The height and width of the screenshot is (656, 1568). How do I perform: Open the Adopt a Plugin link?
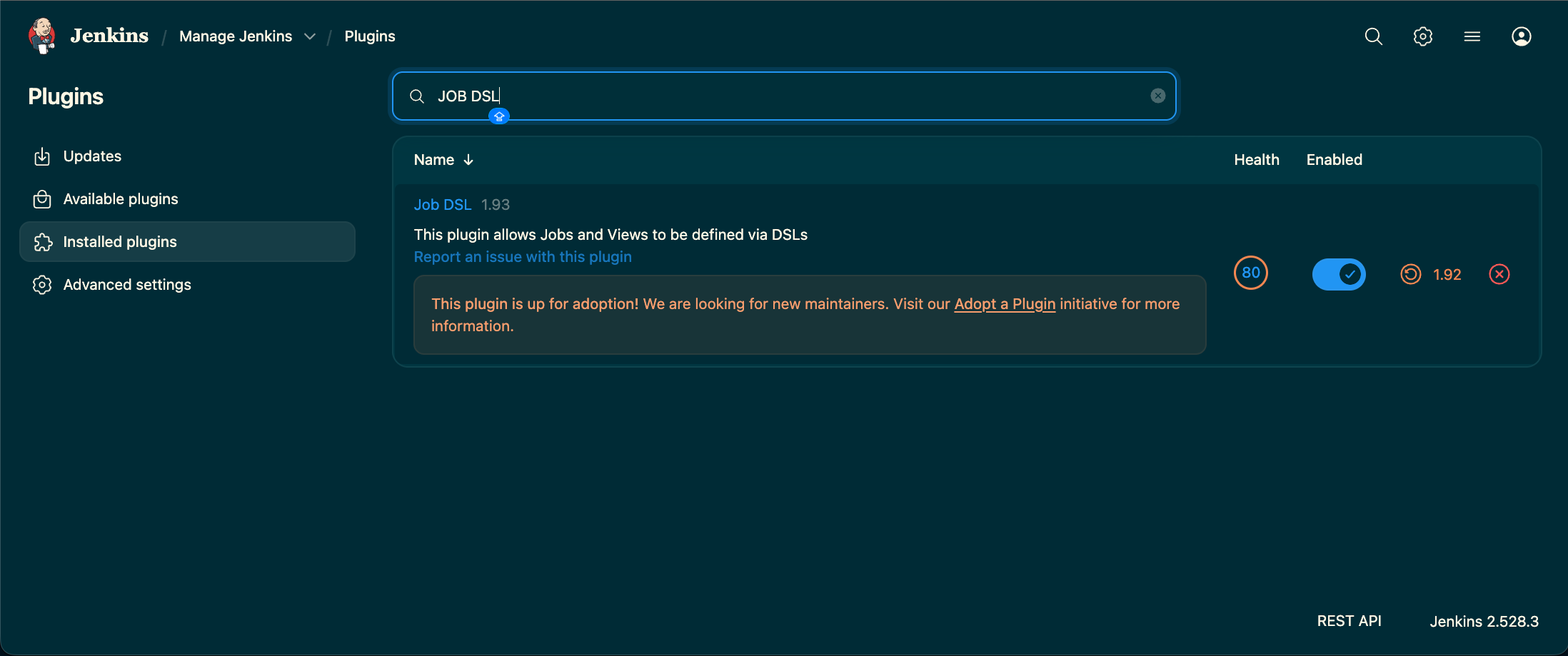click(1005, 303)
